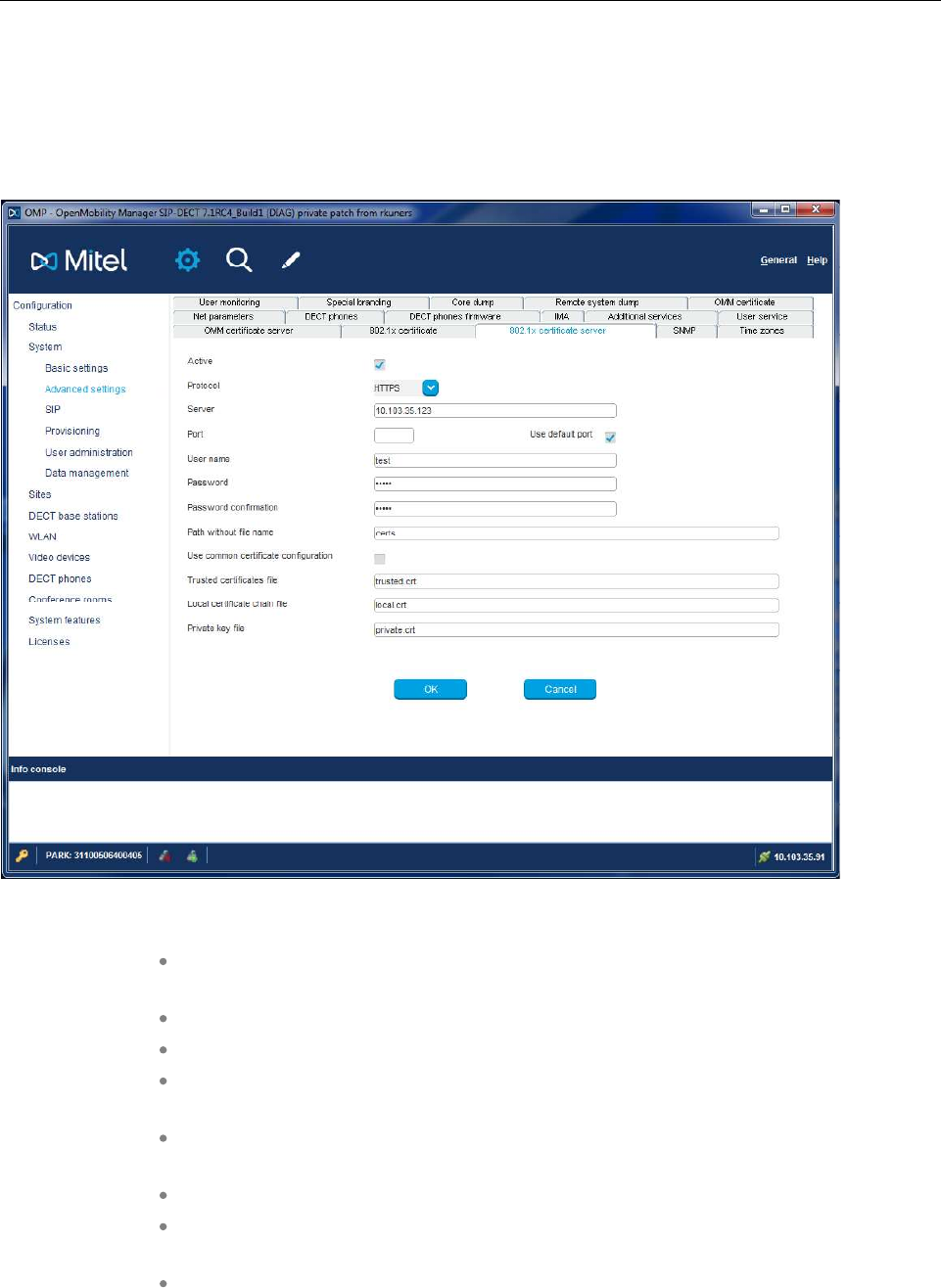Open the User service tab

[x=765, y=316]
